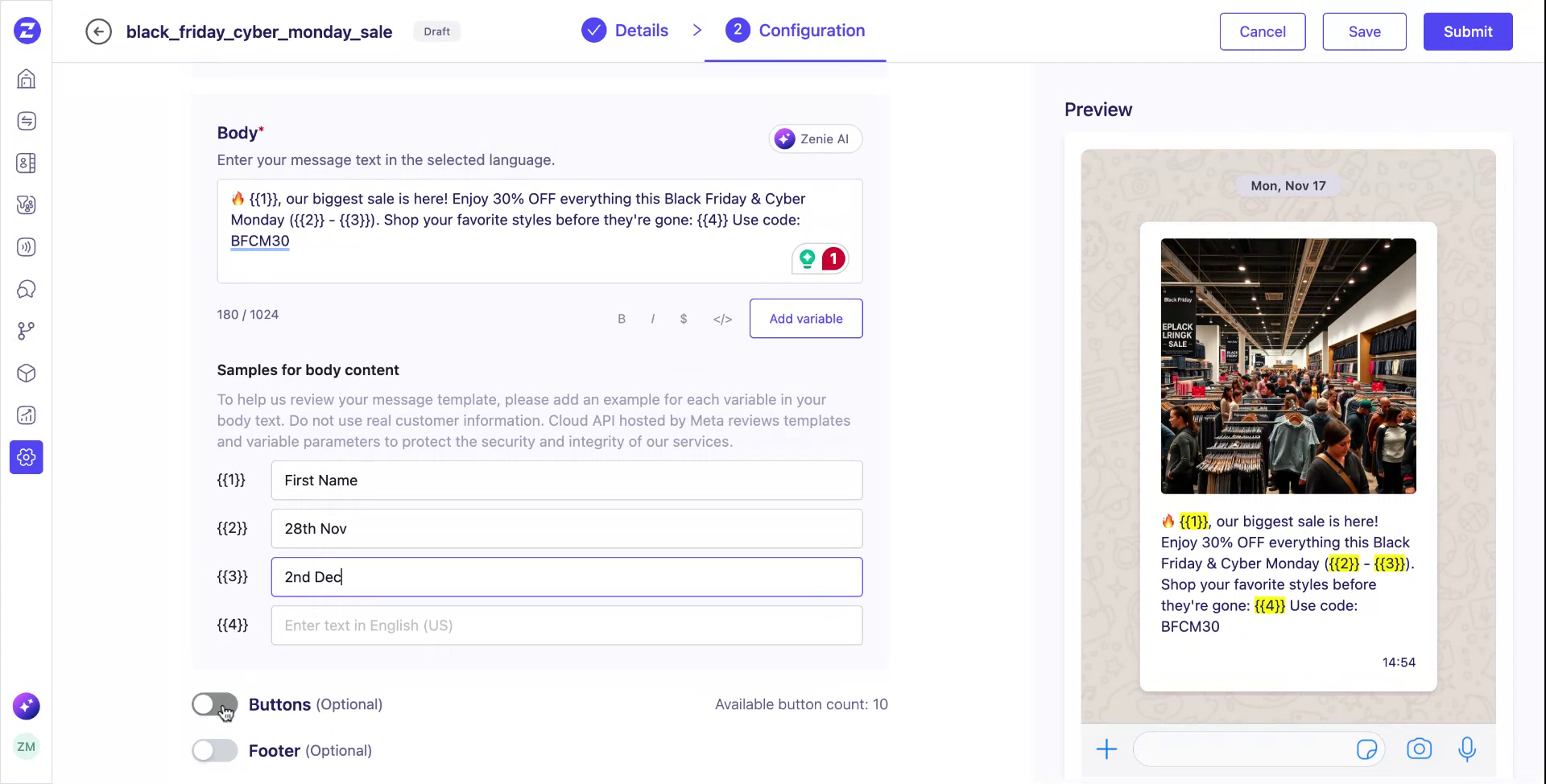Enable the Footer optional section
The height and width of the screenshot is (784, 1546).
click(x=214, y=750)
